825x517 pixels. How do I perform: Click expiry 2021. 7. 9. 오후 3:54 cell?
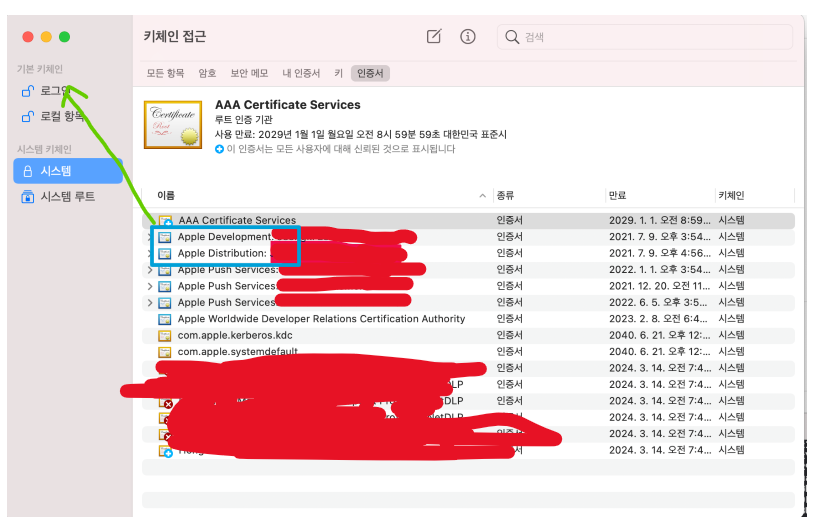pyautogui.click(x=660, y=237)
